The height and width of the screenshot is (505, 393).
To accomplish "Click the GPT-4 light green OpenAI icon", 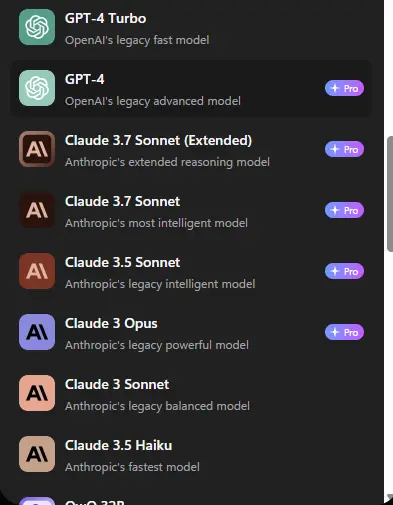I will coord(37,88).
